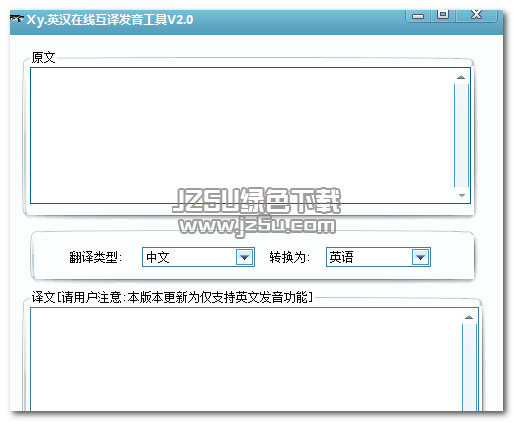The width and height of the screenshot is (514, 422).
Task: Click the 译文 notice group title
Action: pos(172,297)
